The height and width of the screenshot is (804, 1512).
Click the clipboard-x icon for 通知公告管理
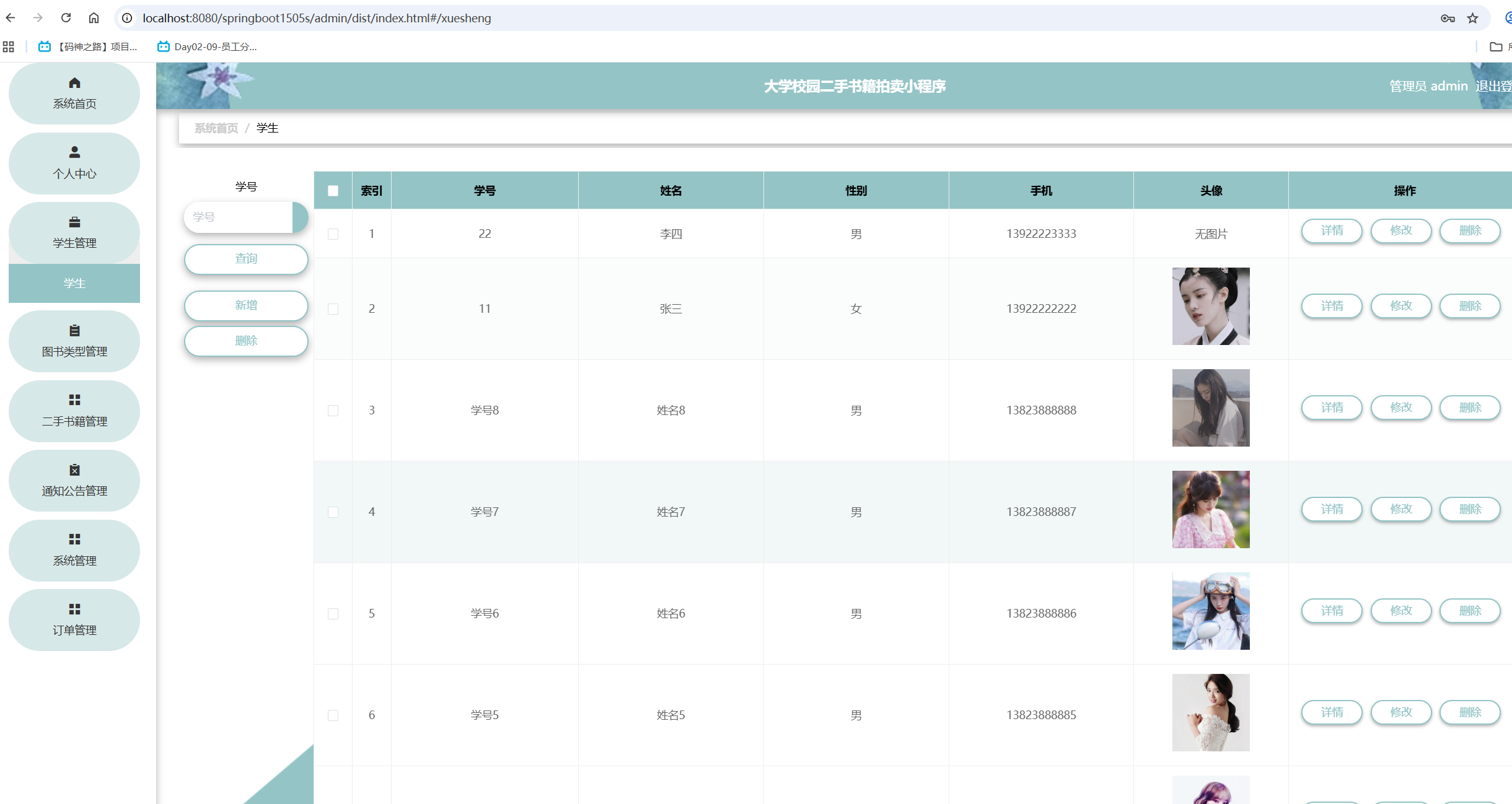[x=74, y=470]
